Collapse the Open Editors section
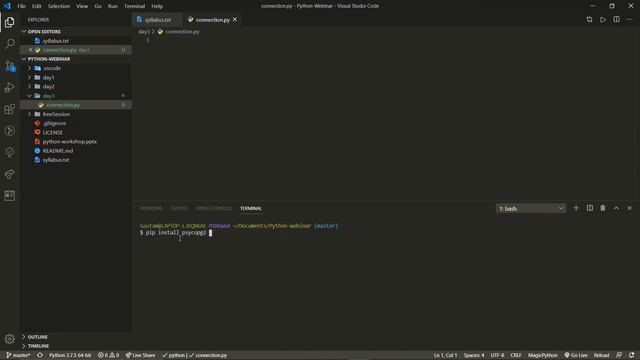The height and width of the screenshot is (360, 640). [24, 31]
